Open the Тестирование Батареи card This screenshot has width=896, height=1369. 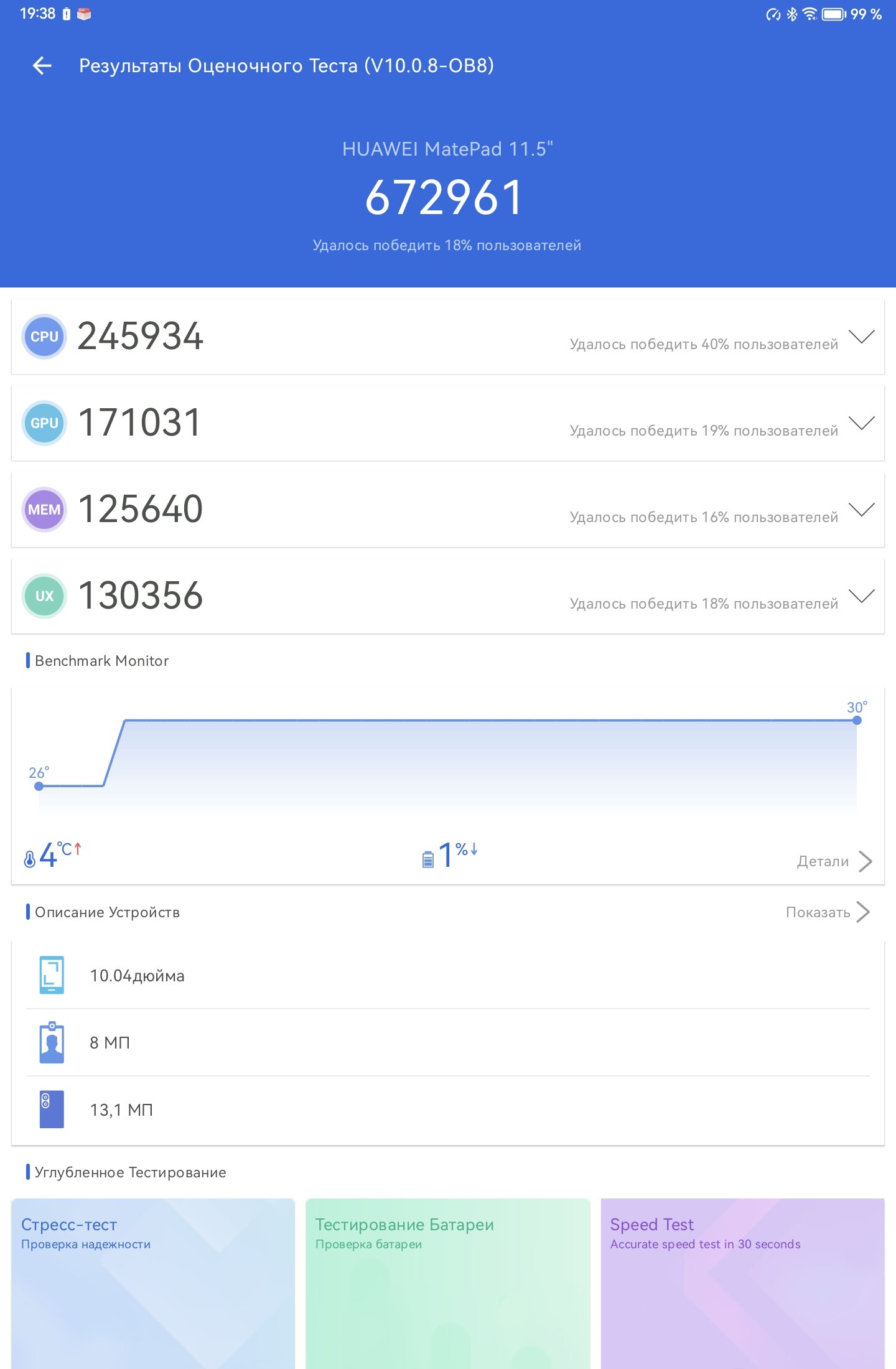pyautogui.click(x=448, y=1283)
